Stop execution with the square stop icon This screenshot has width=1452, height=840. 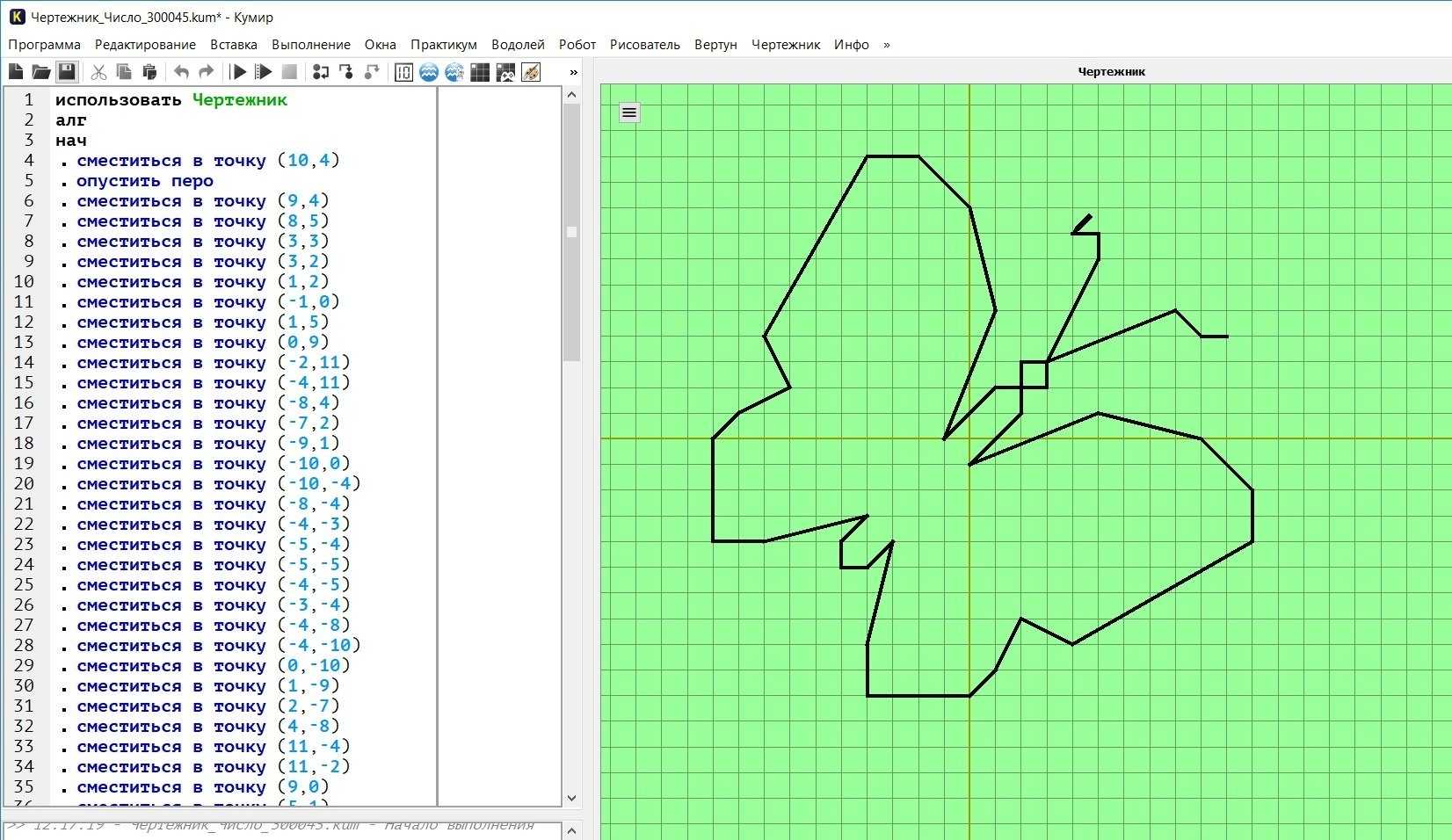[289, 72]
